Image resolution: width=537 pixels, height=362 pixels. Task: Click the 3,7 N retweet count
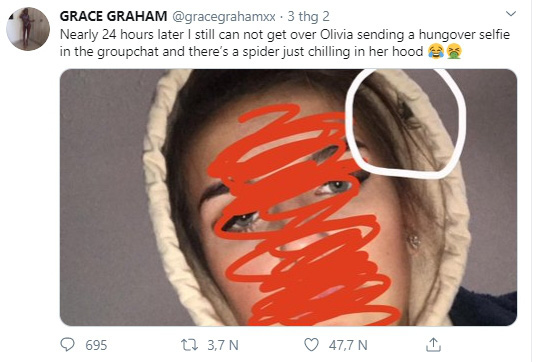coord(223,345)
